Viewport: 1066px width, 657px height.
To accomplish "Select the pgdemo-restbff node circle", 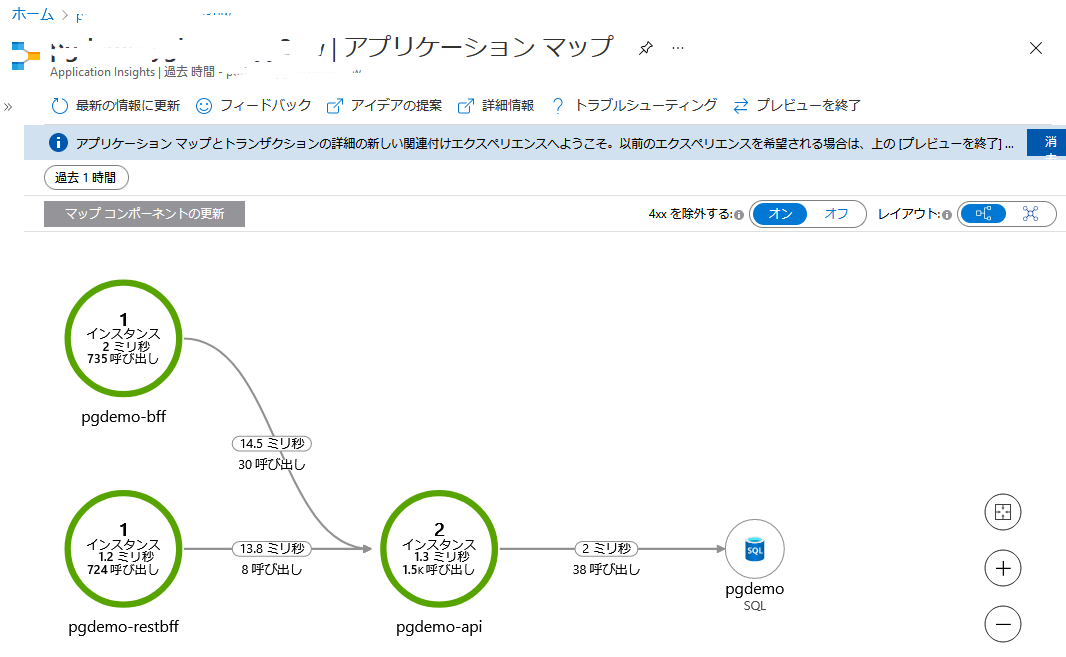I will point(123,548).
